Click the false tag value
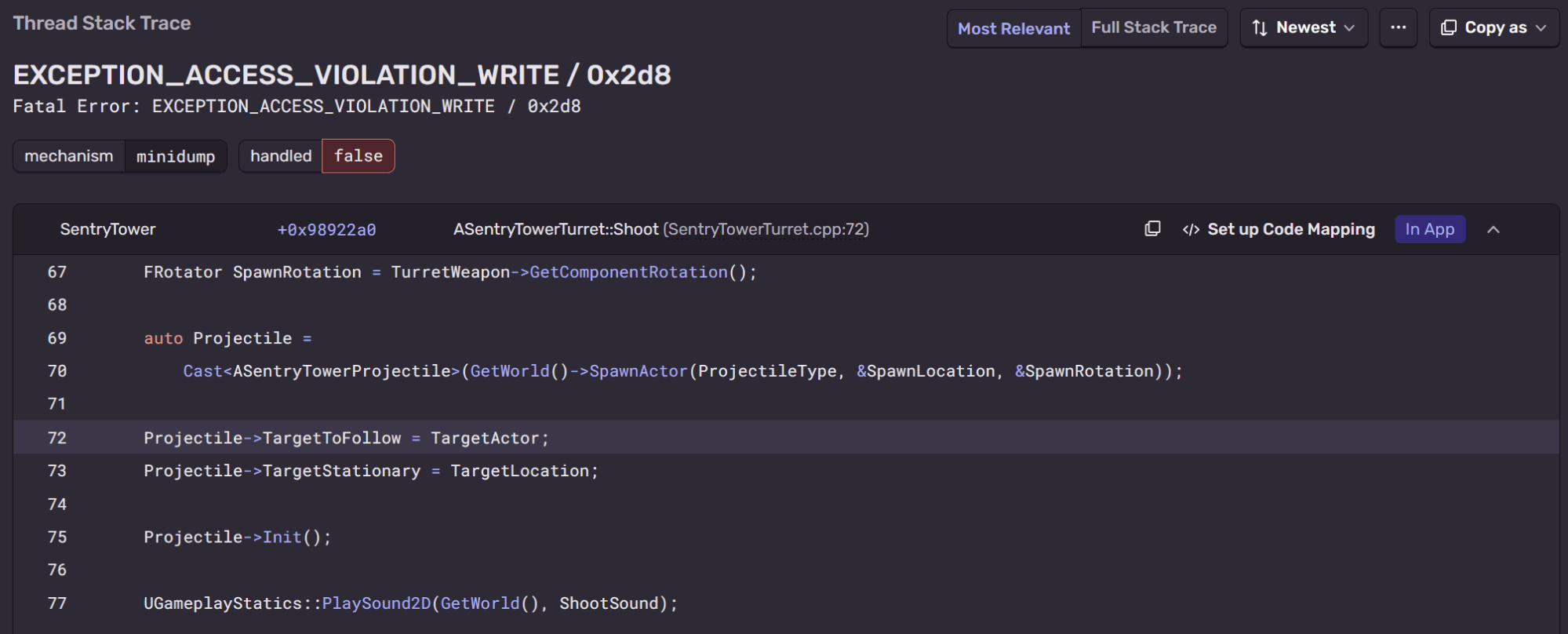This screenshot has height=634, width=1568. coord(358,156)
